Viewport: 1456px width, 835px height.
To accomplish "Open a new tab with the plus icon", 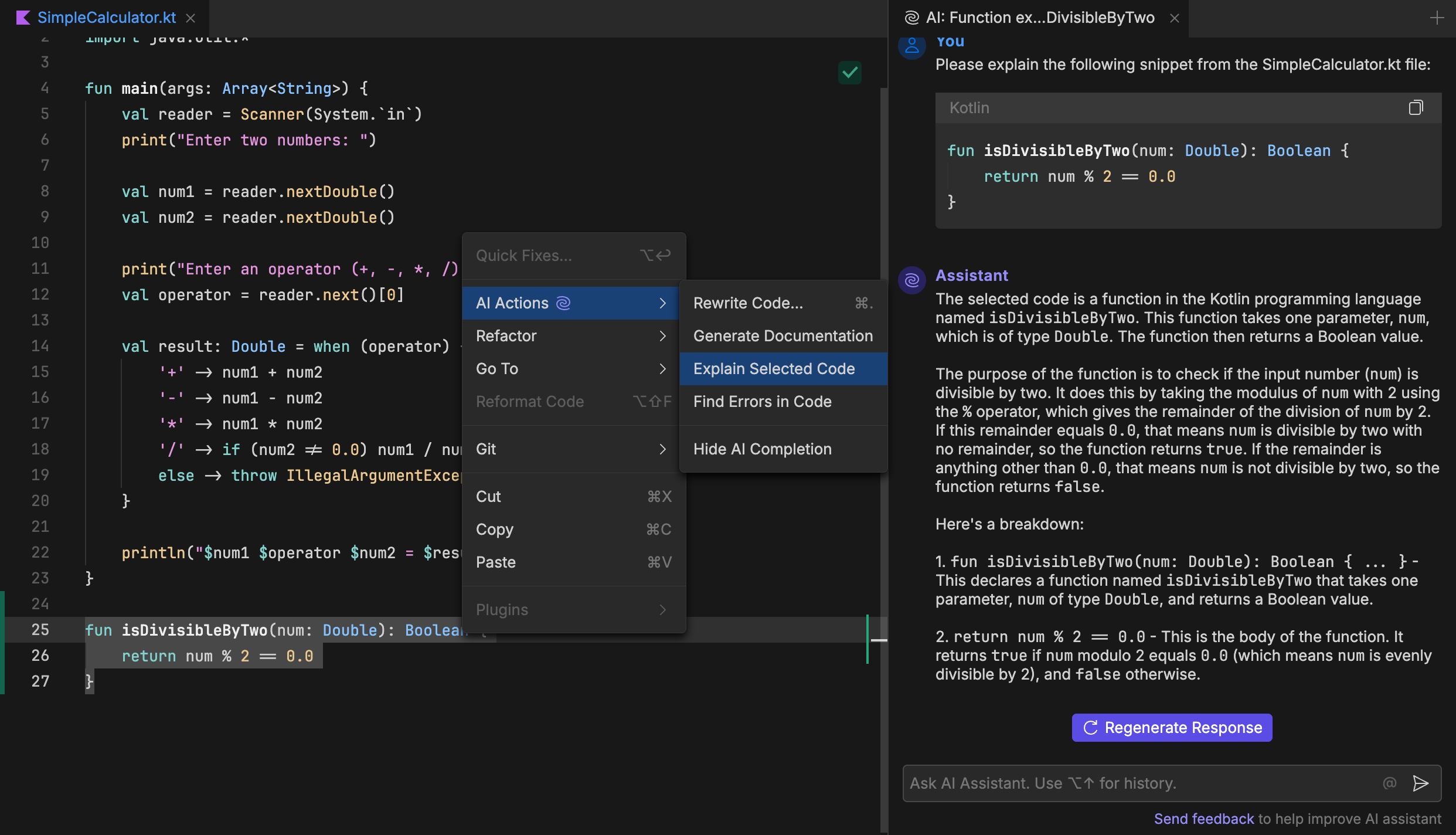I will tap(1438, 17).
